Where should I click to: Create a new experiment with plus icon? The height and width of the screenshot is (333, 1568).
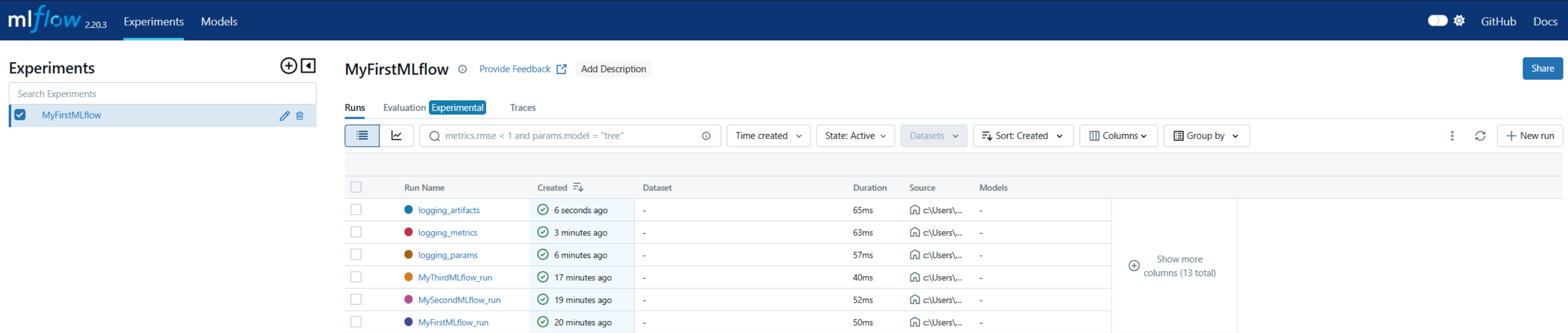[289, 66]
